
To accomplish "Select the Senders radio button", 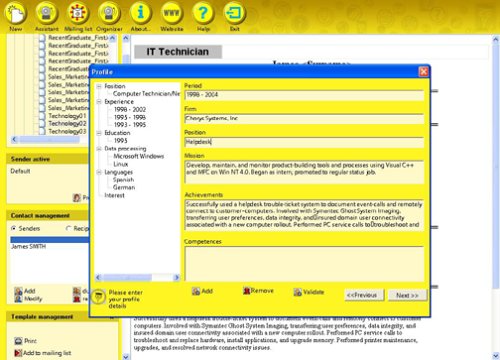I will (14, 228).
